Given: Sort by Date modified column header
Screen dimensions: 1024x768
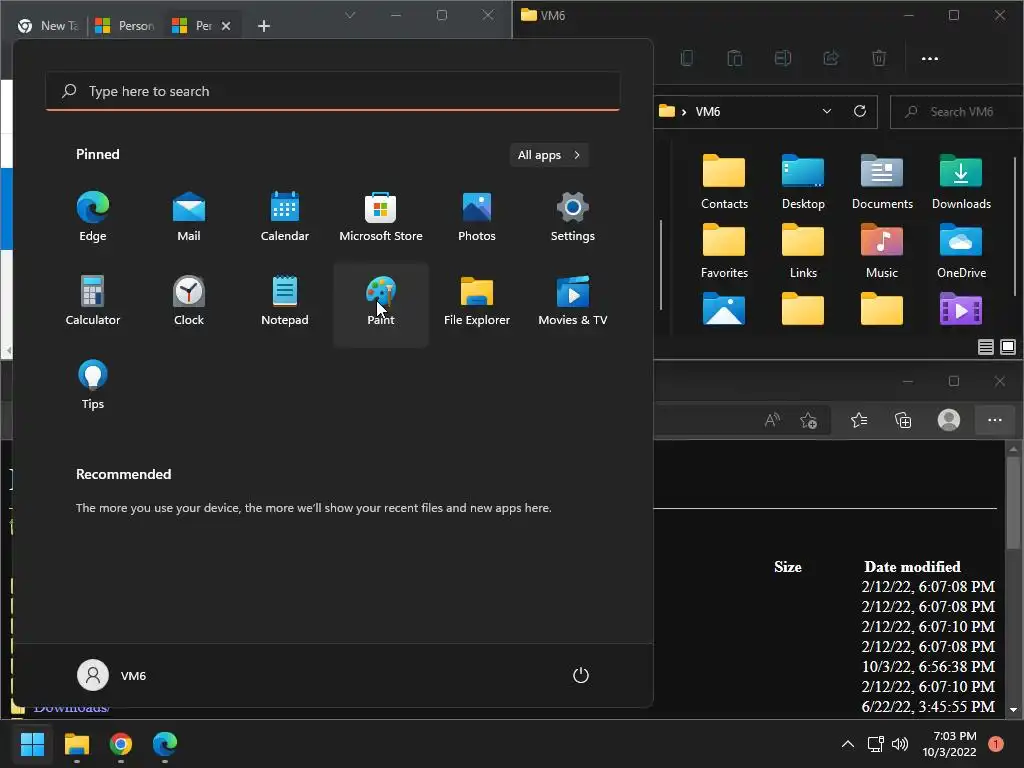Looking at the screenshot, I should 912,567.
